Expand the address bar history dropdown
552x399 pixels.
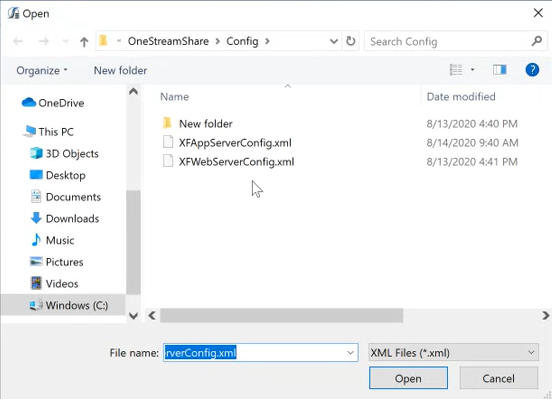333,42
